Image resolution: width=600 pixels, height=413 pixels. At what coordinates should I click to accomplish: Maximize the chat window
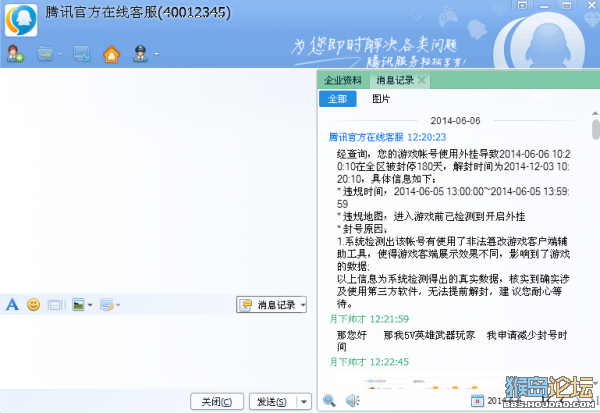tap(566, 5)
